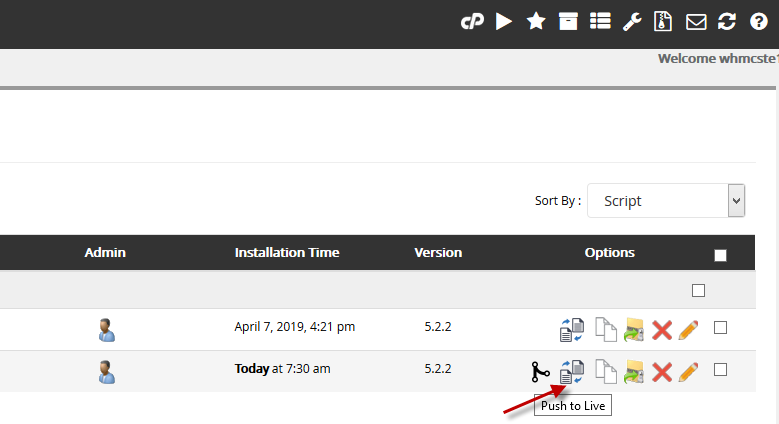Click pencil edit icon in Today's installation row

[688, 372]
